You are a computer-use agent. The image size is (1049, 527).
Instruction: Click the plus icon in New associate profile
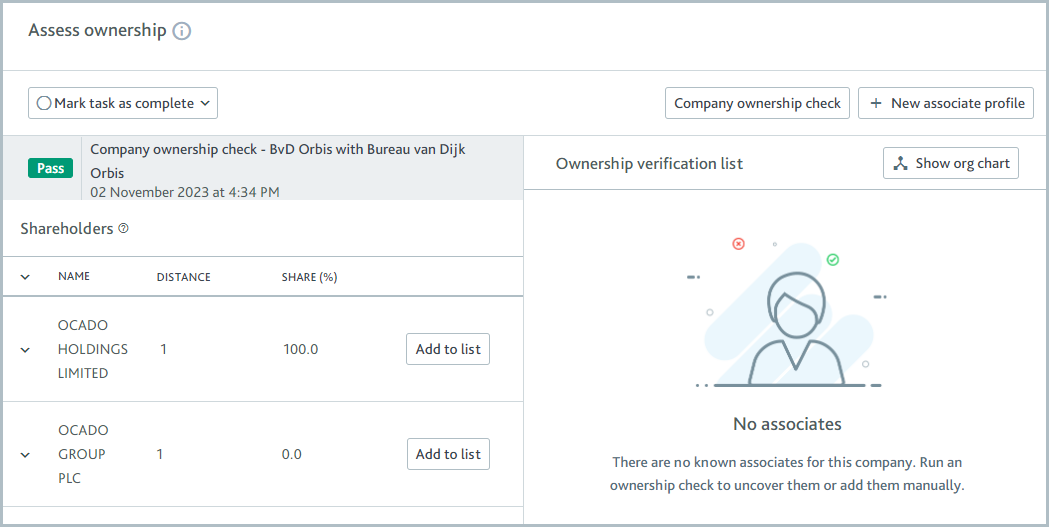pos(876,103)
